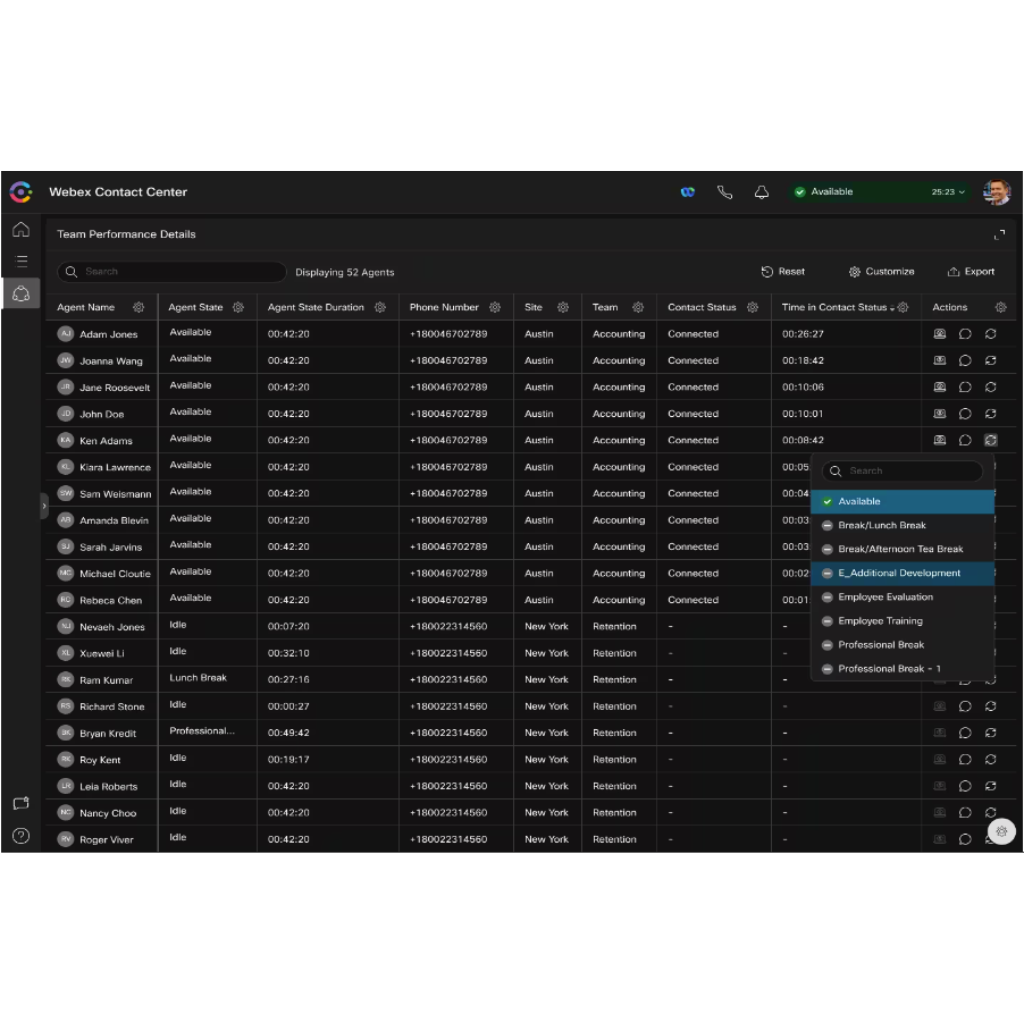Click the monitor call icon for Adam Jones
Screen dimensions: 1024x1024
[939, 334]
